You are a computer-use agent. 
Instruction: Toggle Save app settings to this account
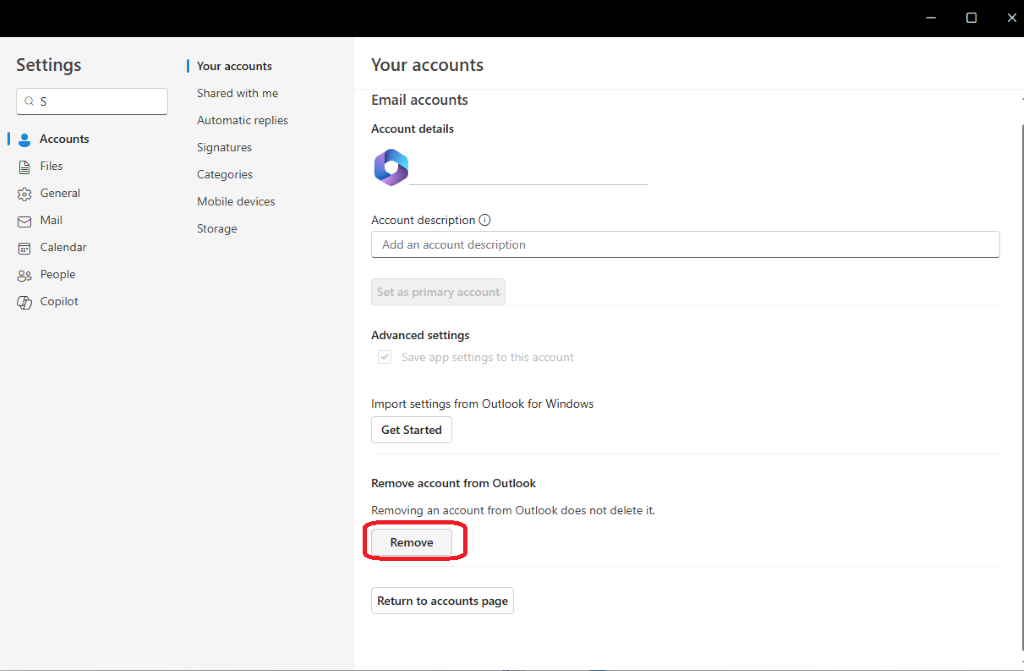(385, 357)
